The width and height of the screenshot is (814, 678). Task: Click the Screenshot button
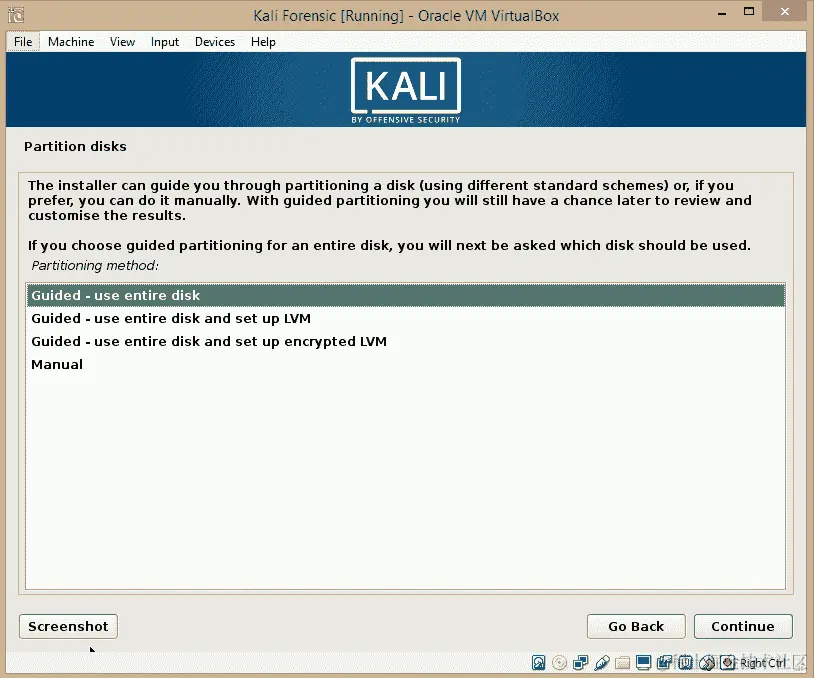tap(68, 626)
